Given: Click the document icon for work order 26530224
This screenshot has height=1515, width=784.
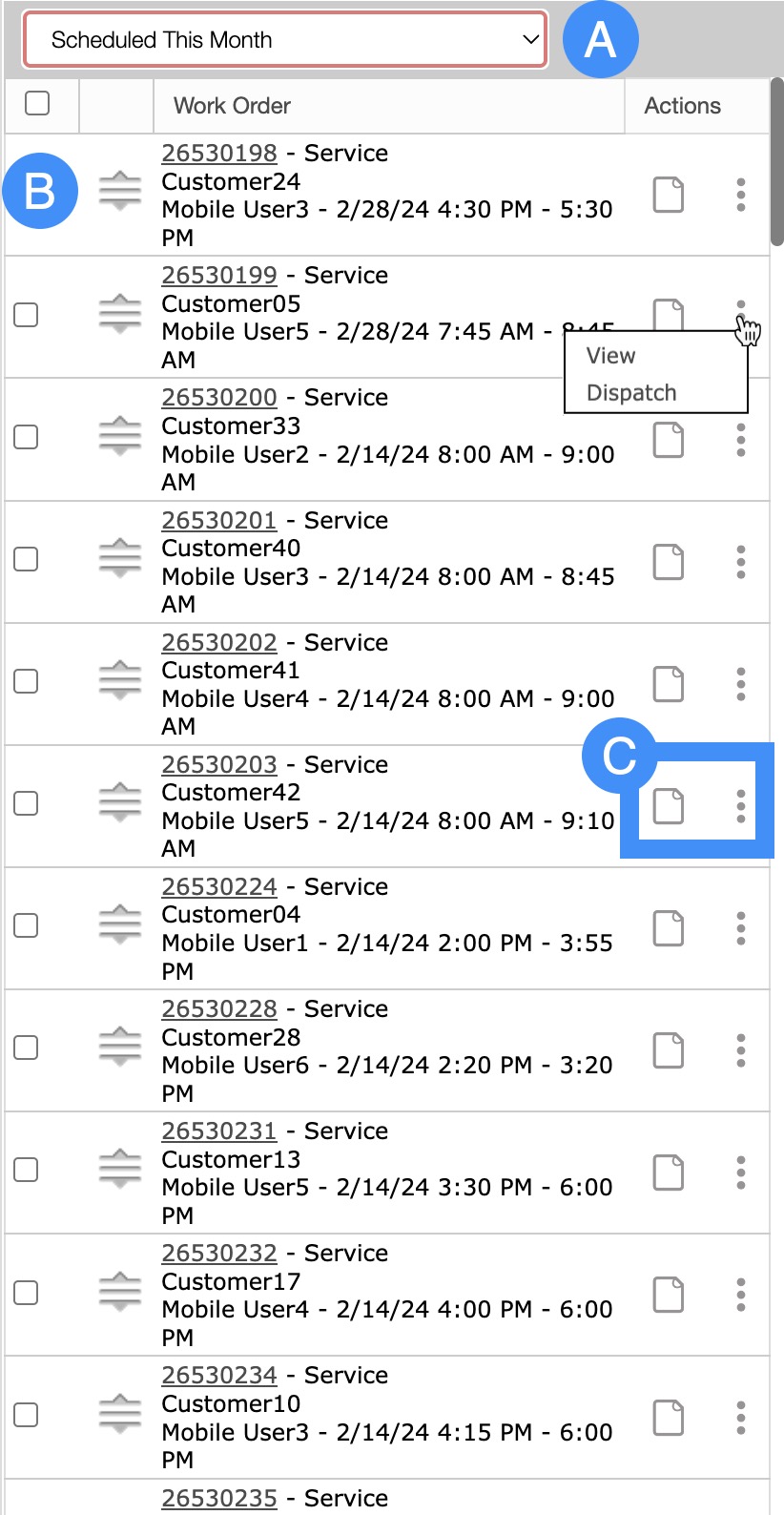Looking at the screenshot, I should coord(668,928).
